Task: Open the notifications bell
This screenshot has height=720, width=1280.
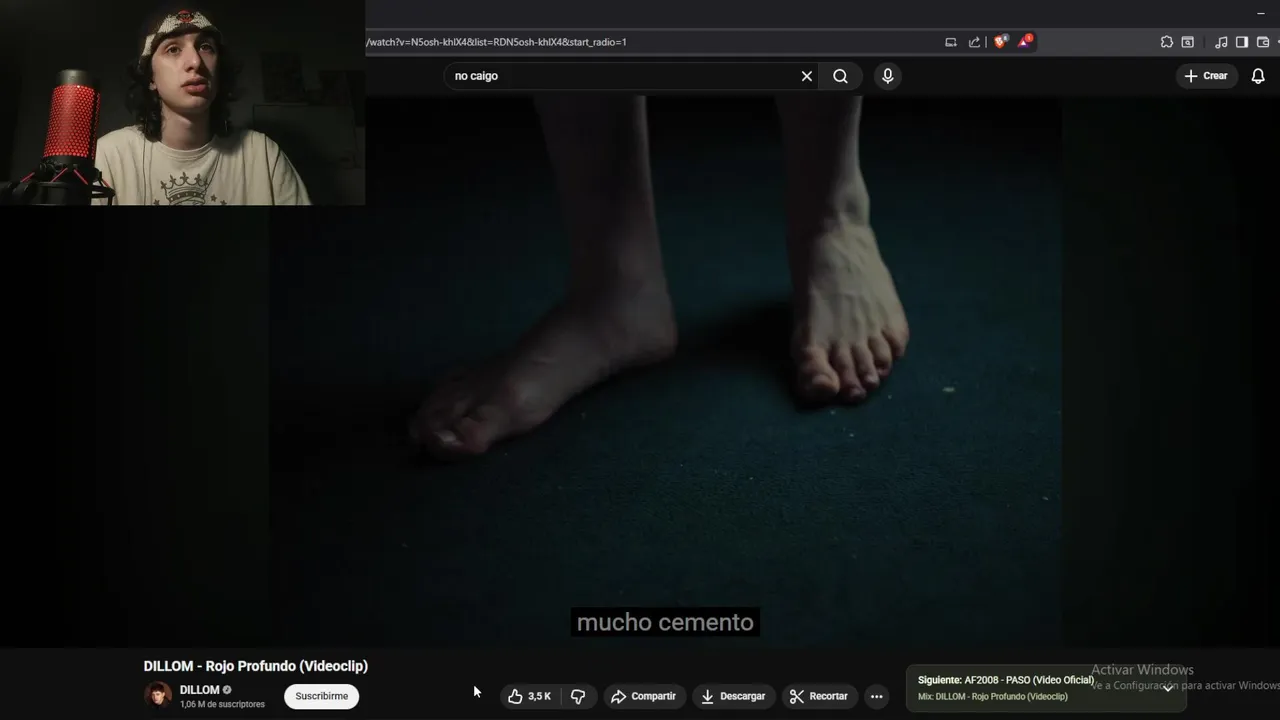Action: [x=1258, y=76]
